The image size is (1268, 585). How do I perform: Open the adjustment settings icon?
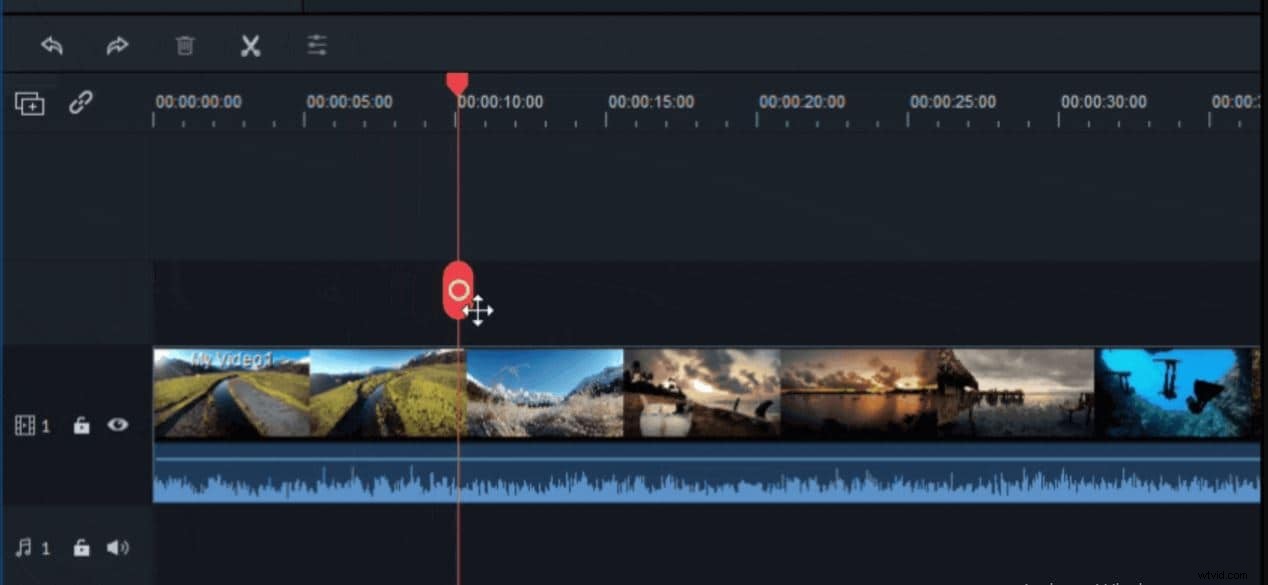(317, 45)
